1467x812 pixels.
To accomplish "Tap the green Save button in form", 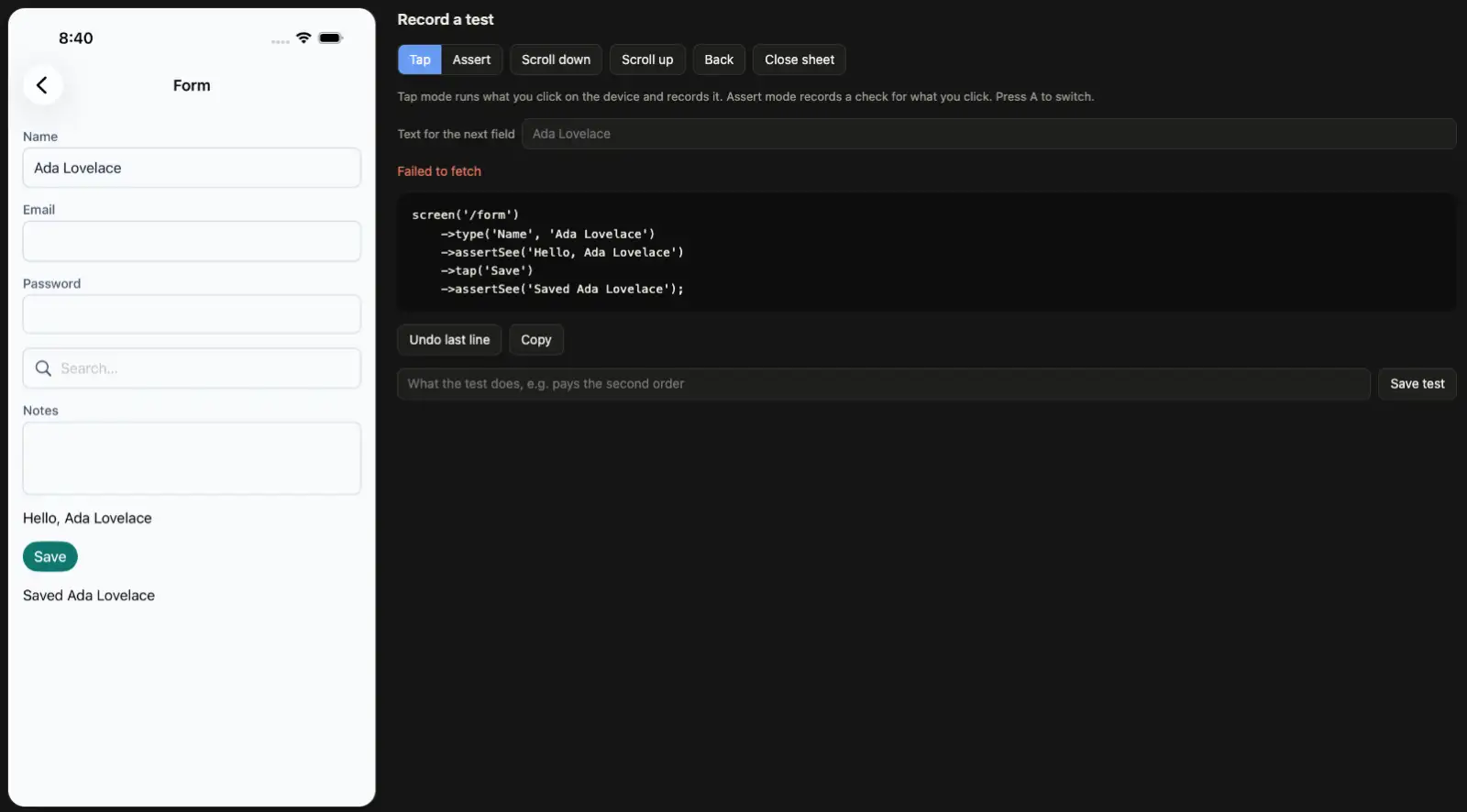I will [50, 556].
